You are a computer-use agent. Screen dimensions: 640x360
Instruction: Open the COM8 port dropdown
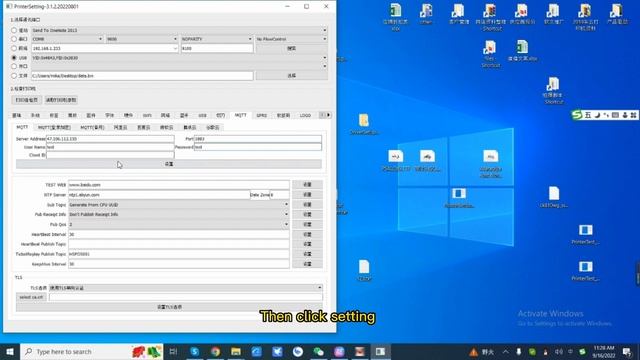pyautogui.click(x=67, y=39)
